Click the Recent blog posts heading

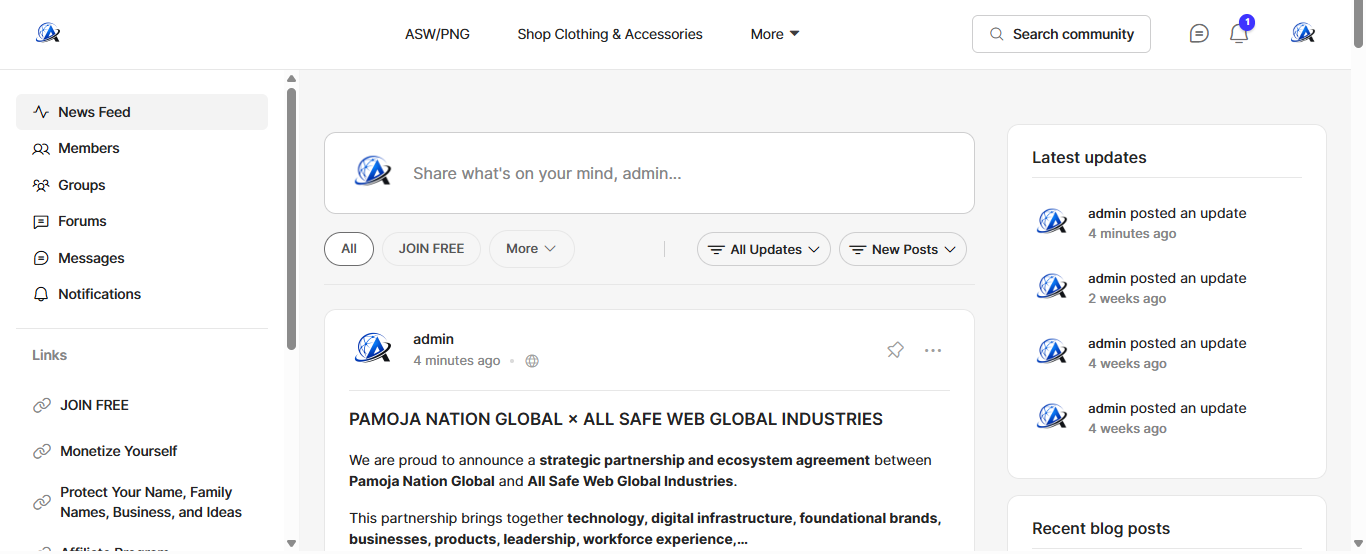click(1101, 528)
